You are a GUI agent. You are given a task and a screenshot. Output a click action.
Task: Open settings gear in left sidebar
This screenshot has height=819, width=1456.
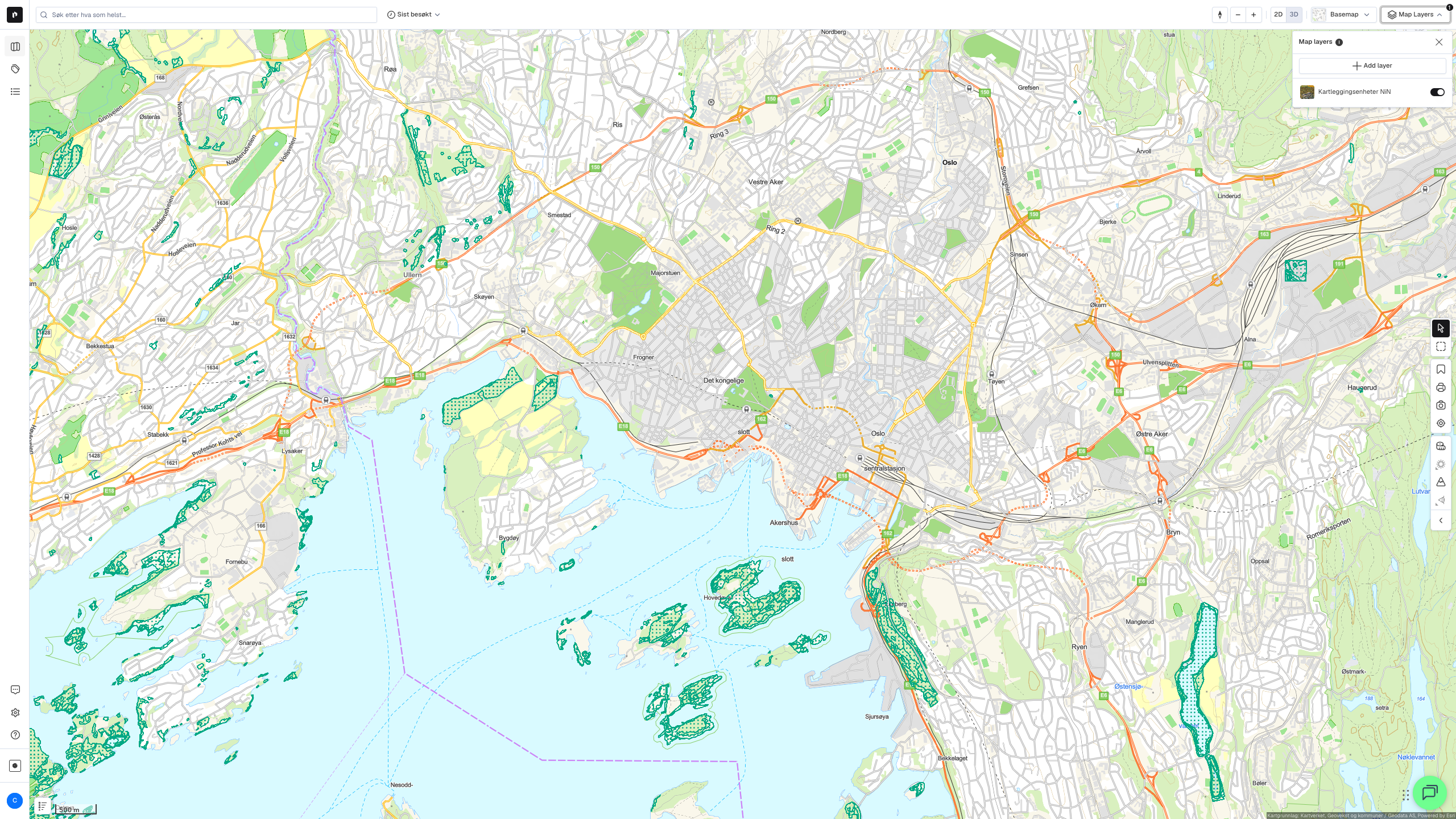15,713
